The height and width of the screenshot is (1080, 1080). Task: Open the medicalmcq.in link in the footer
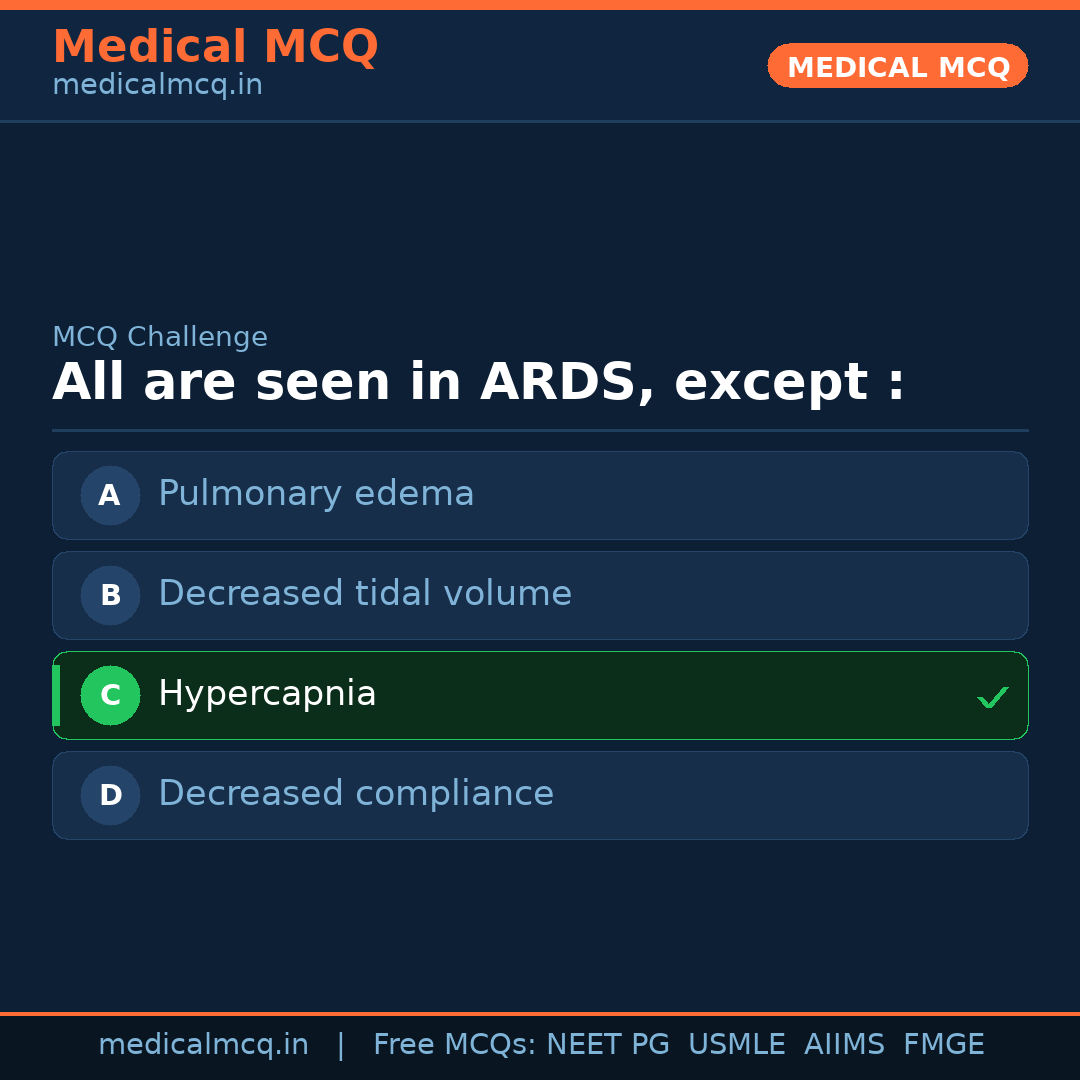coord(203,1045)
